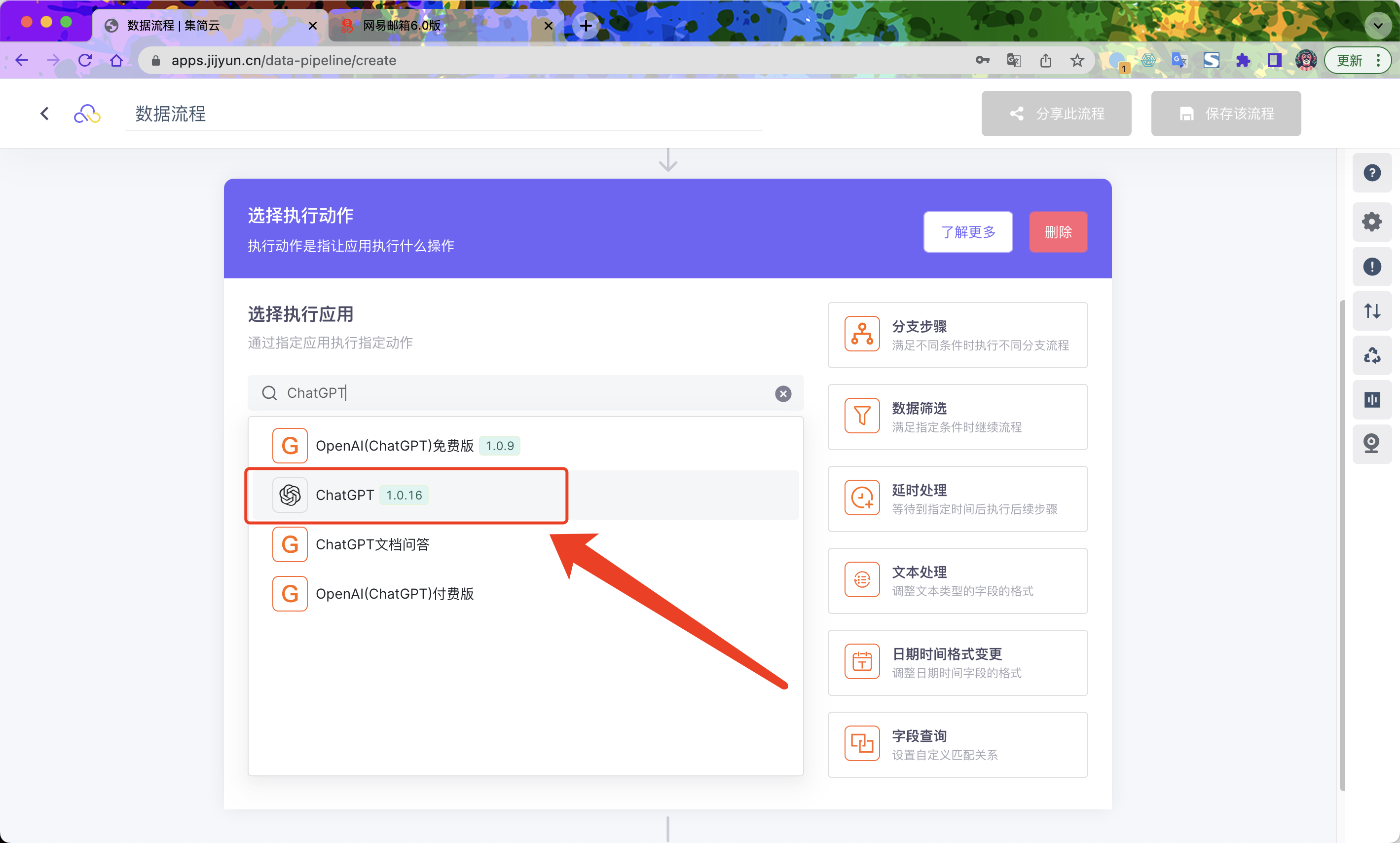The width and height of the screenshot is (1400, 843).
Task: Choose OpenAI(ChatGPT)付费版 option
Action: click(395, 594)
